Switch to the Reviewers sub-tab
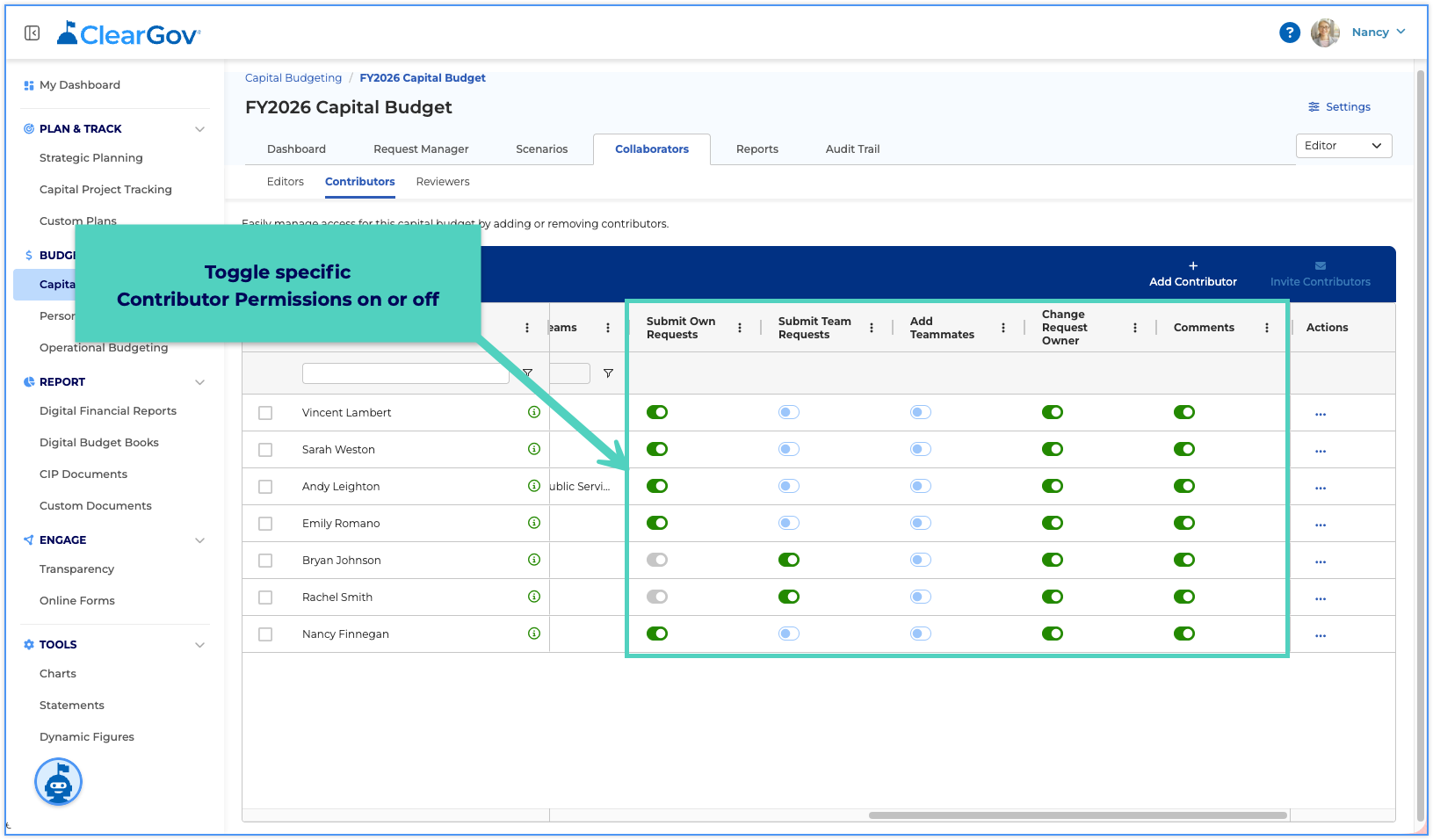 [443, 182]
